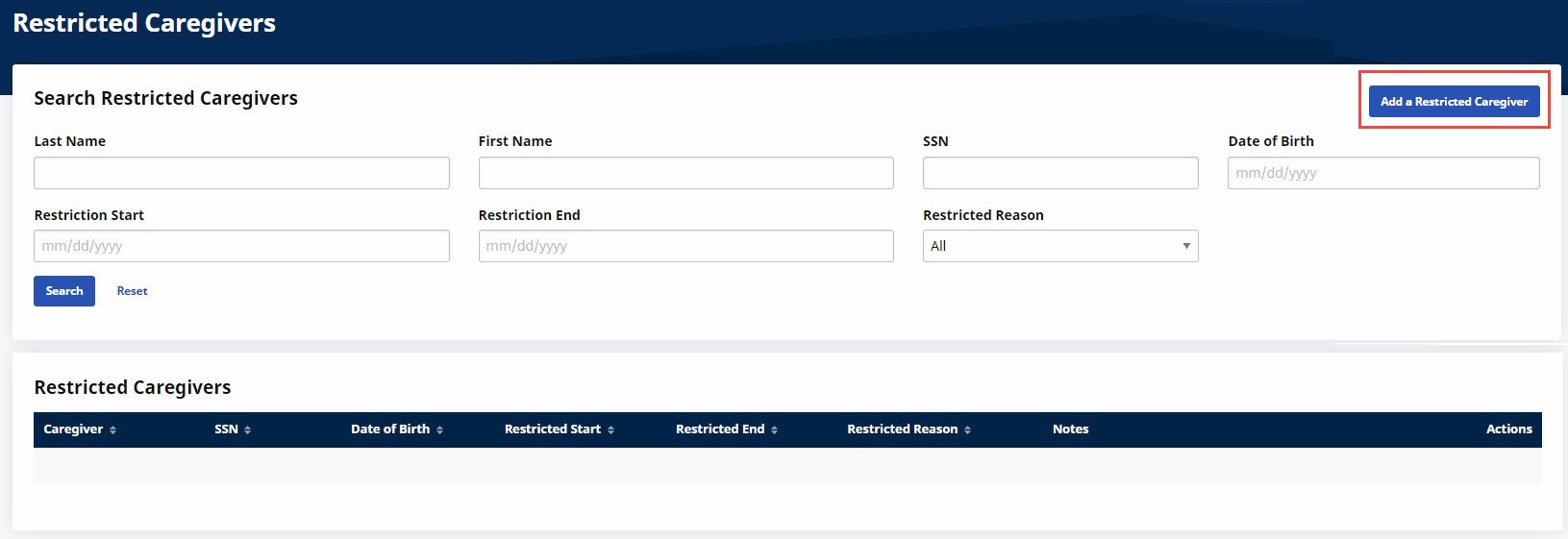The height and width of the screenshot is (539, 1568).
Task: Click the Restricted Reason column sort icon
Action: coord(967,430)
